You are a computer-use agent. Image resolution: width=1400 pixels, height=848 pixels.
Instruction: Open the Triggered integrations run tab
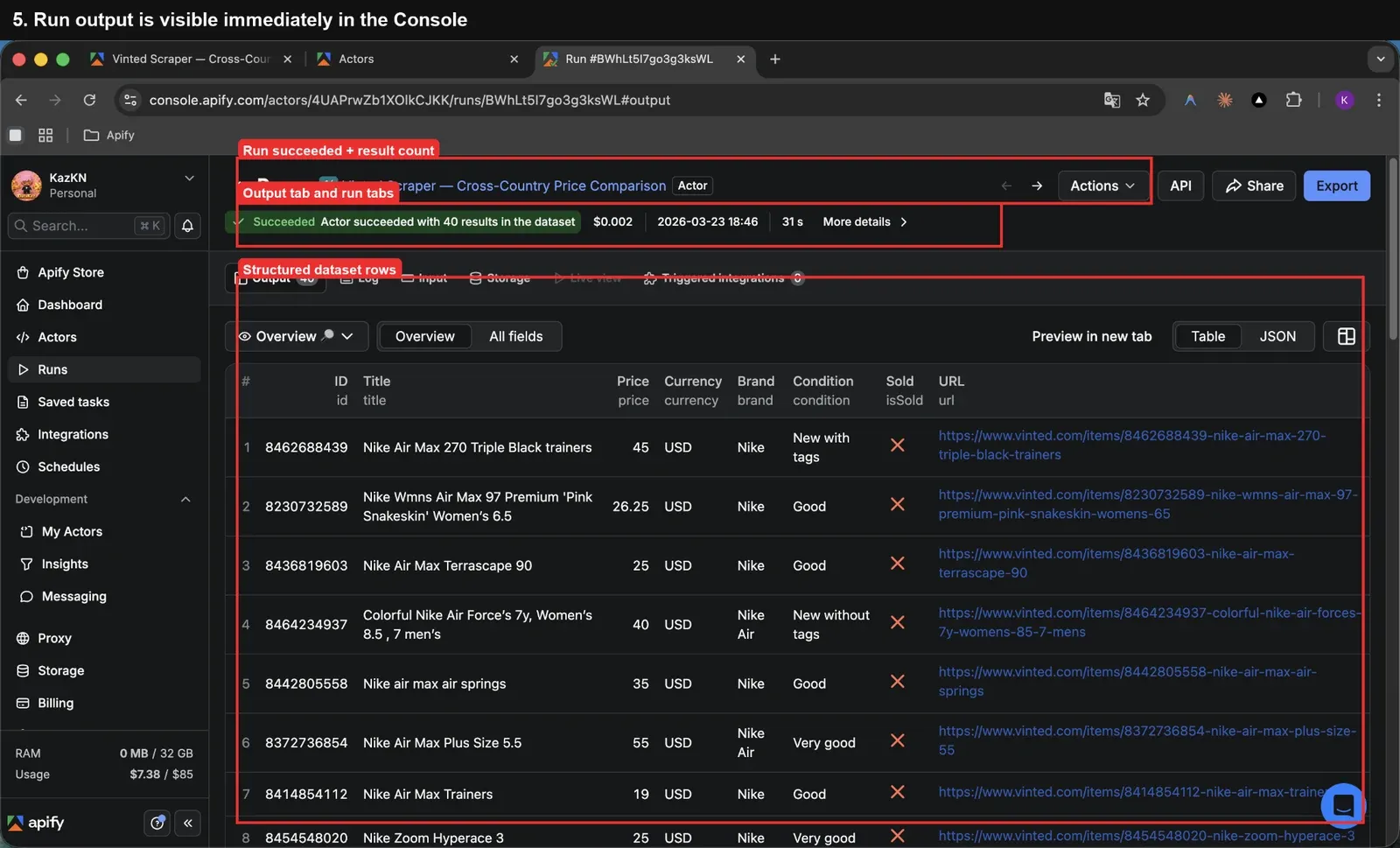(x=723, y=278)
